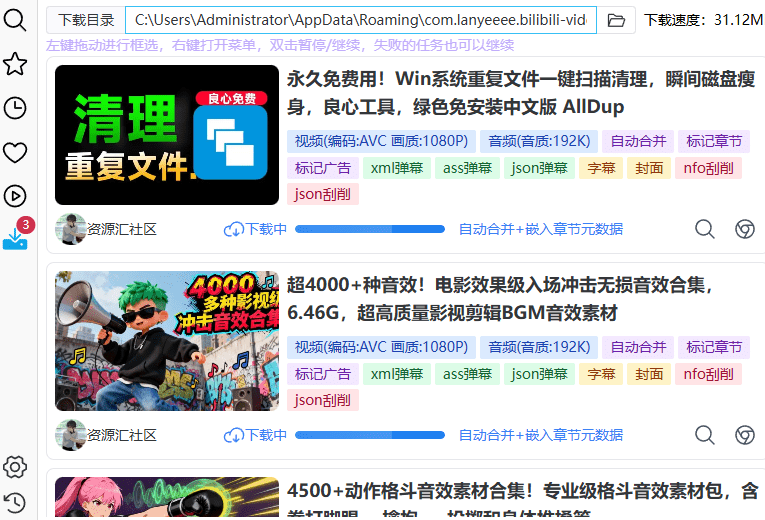
Task: Open liked videos heart icon
Action: (15, 152)
